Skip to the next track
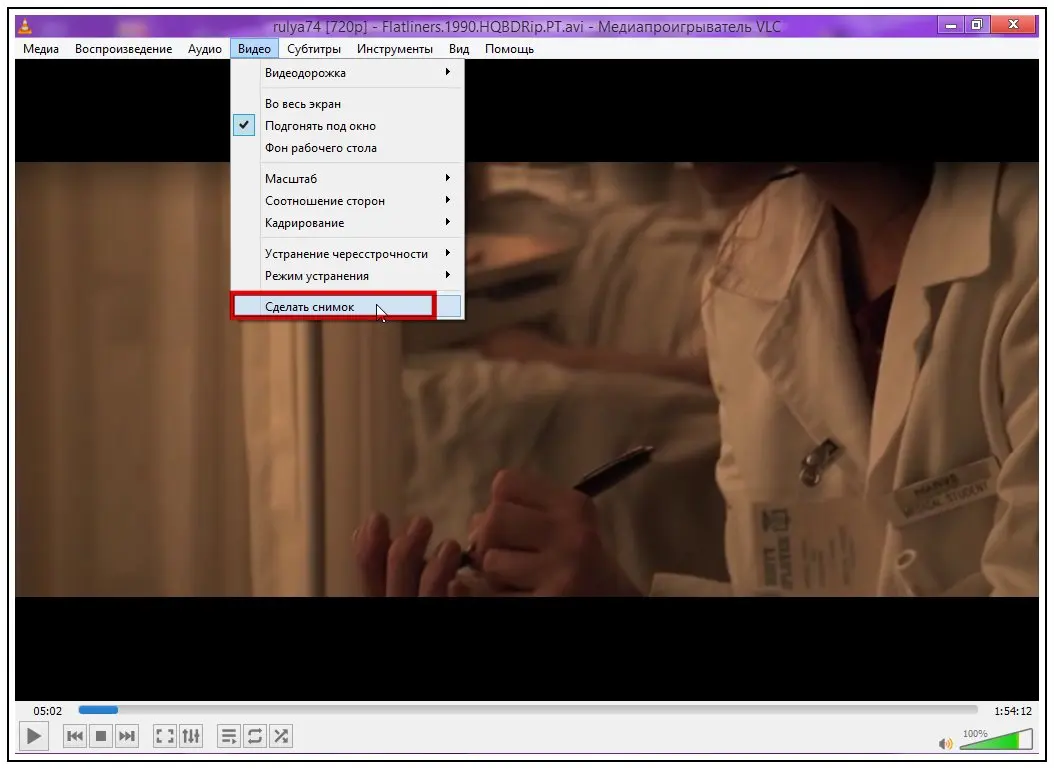Viewport: 1054px width, 769px height. [x=127, y=737]
